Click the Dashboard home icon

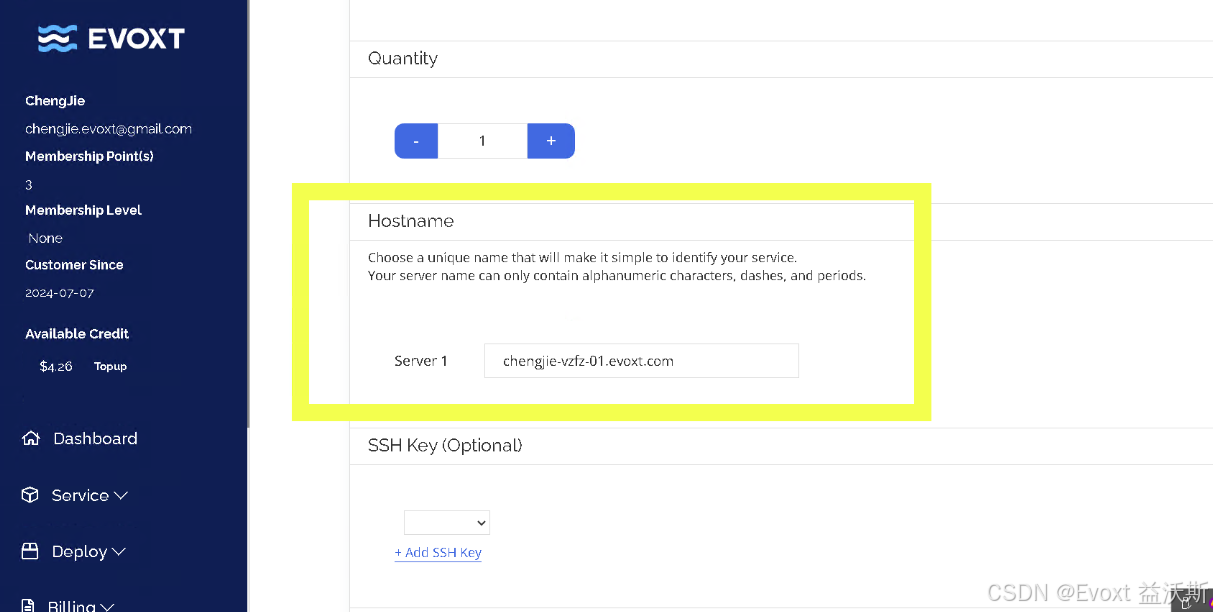31,438
